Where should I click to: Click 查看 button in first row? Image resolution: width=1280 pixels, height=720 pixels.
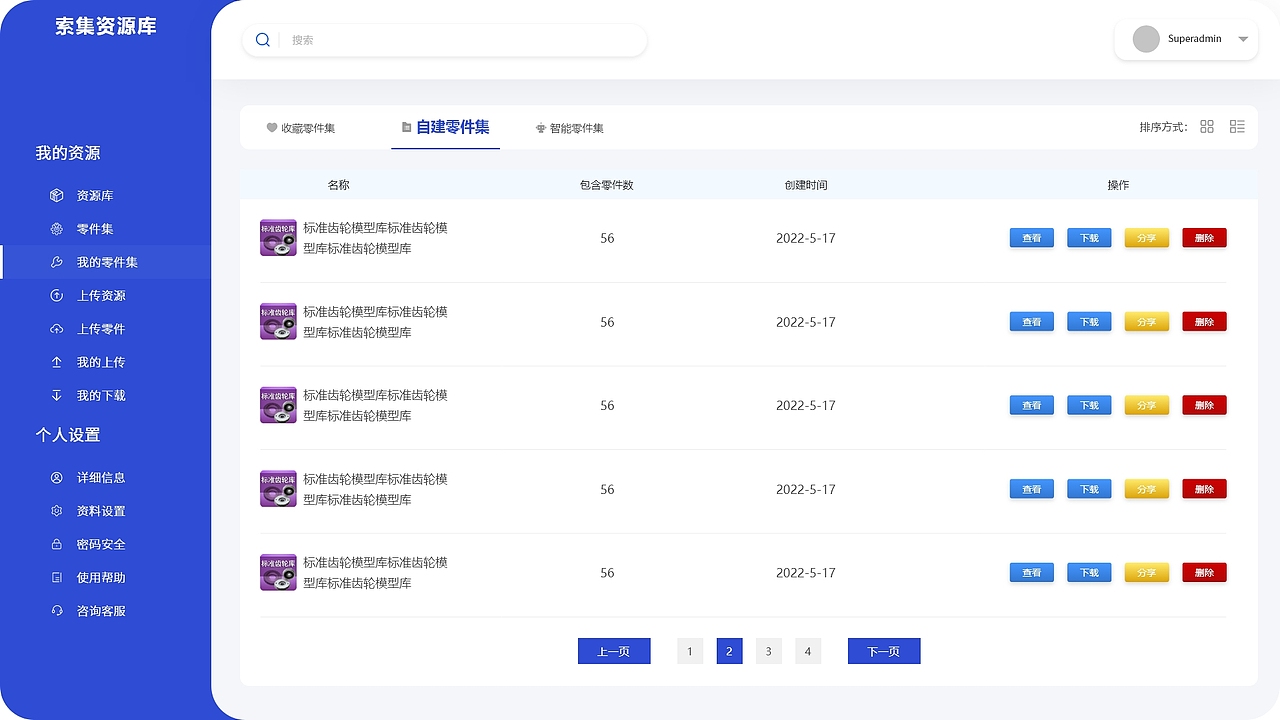click(x=1032, y=238)
